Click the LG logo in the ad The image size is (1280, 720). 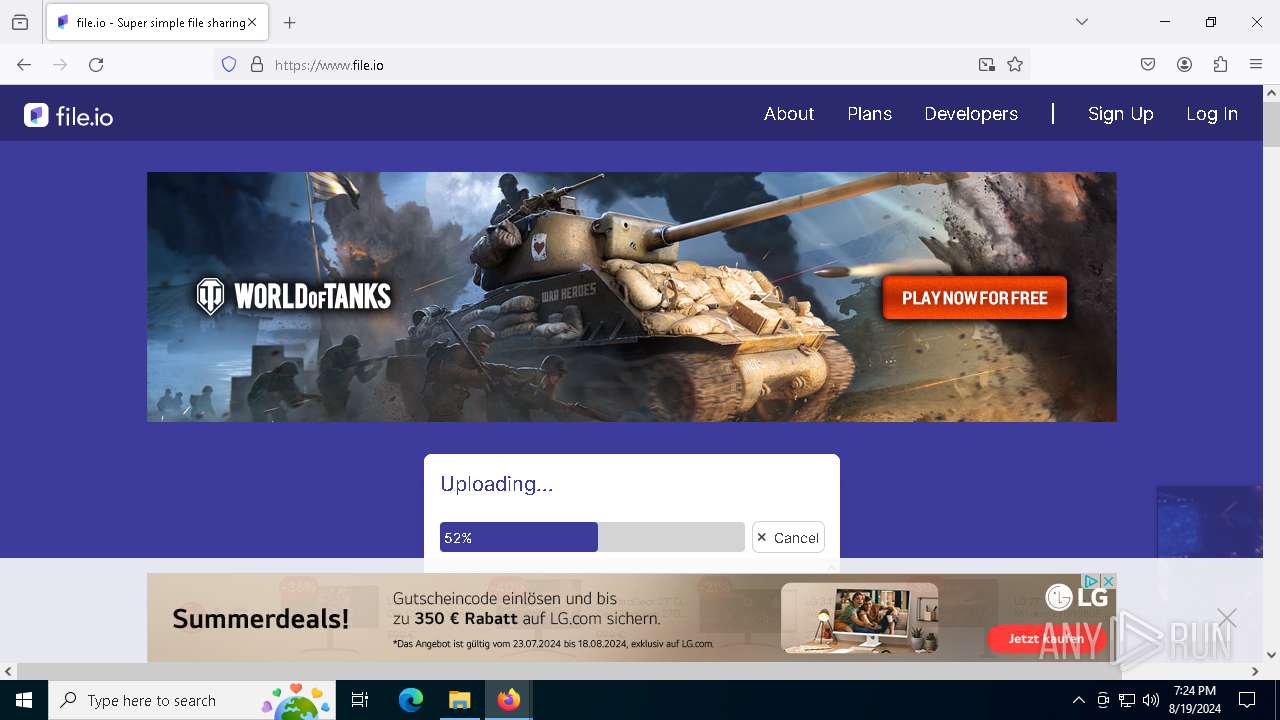[x=1076, y=598]
